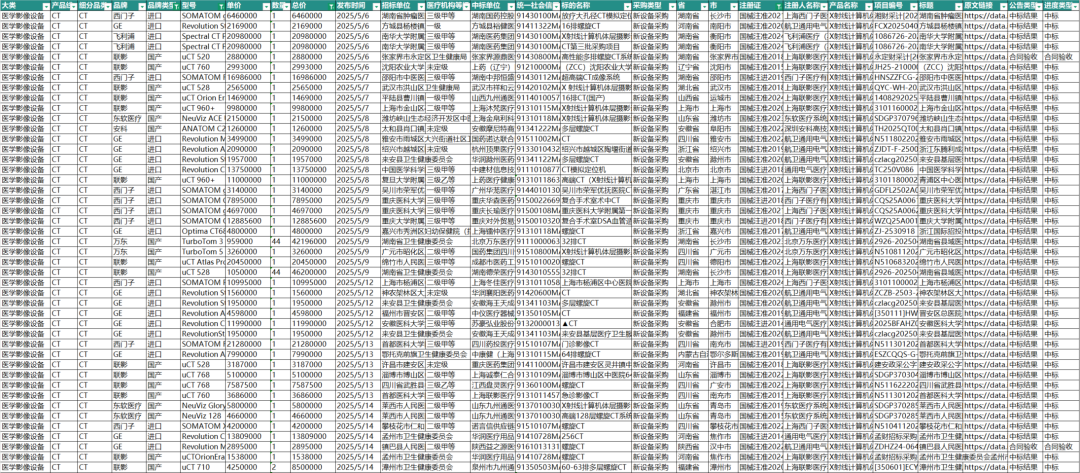This screenshot has height=473, width=1080.
Task: Open the source link in Optima CT6 row
Action: 985,231
